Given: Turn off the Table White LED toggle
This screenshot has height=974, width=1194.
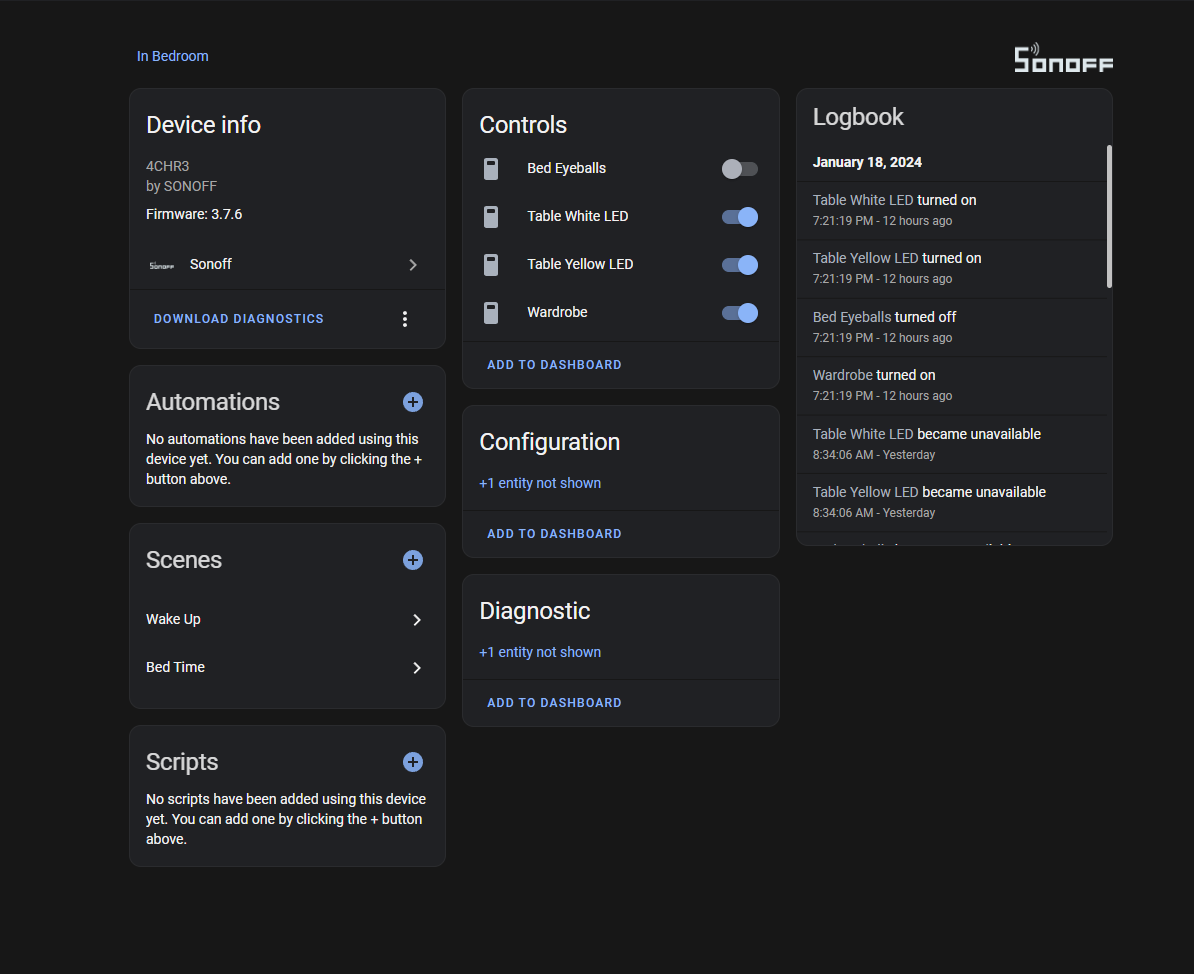Looking at the screenshot, I should pos(739,217).
